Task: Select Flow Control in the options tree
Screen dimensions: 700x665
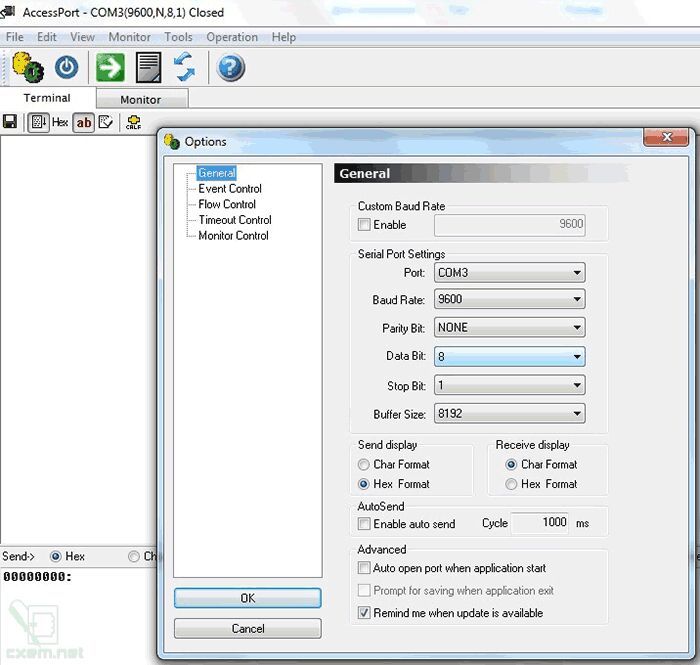Action: click(227, 204)
